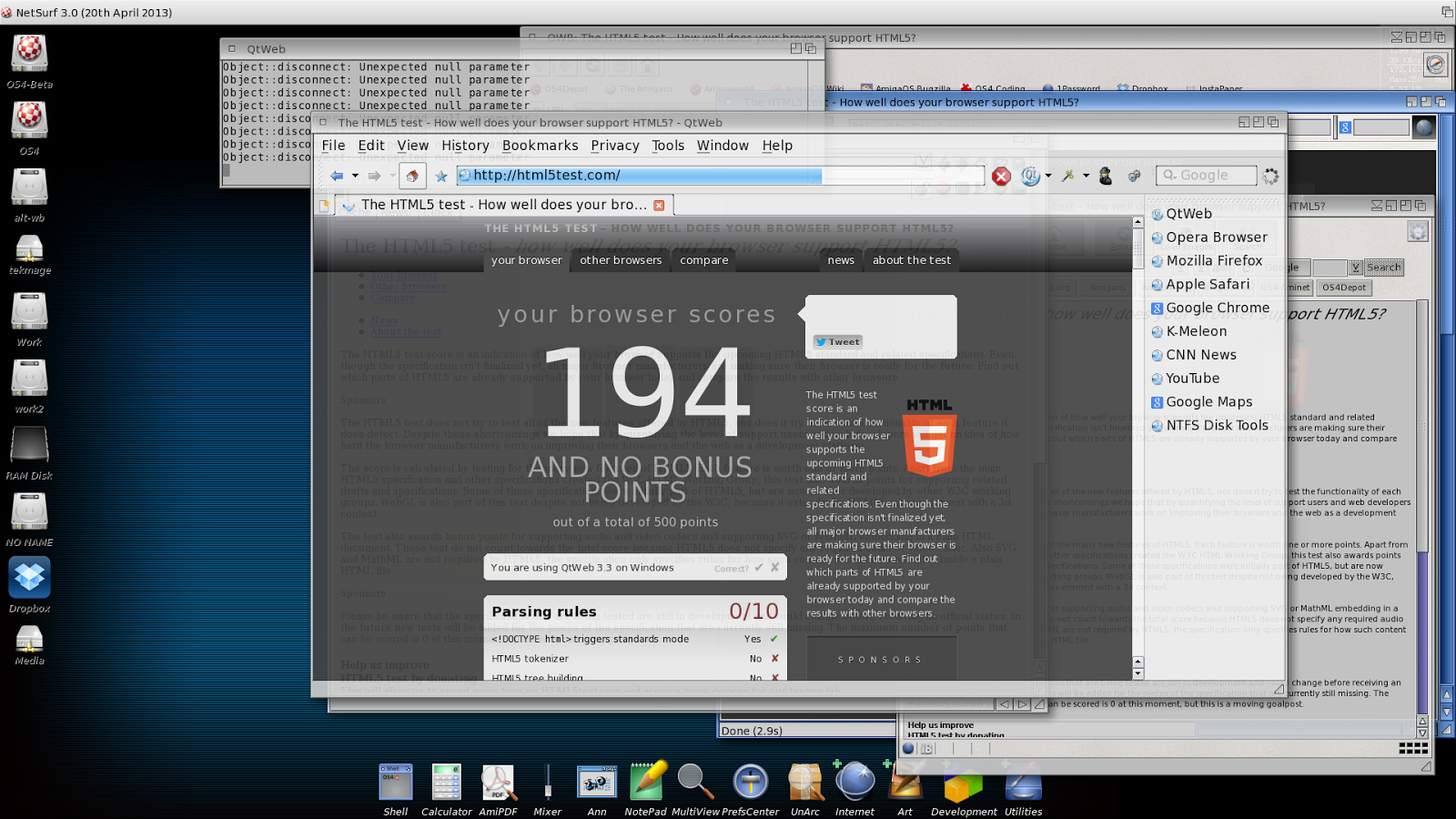1456x819 pixels.
Task: Open the RAM Disk desktop icon
Action: 30,453
